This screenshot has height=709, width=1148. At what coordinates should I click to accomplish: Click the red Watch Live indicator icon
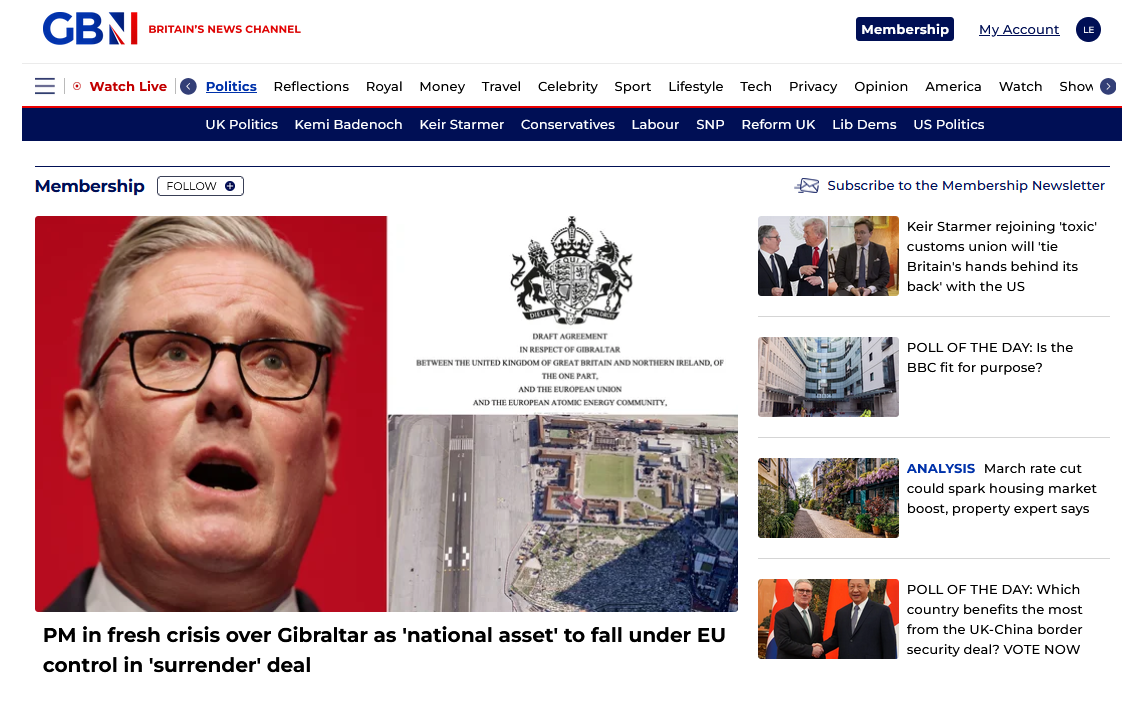click(x=77, y=86)
